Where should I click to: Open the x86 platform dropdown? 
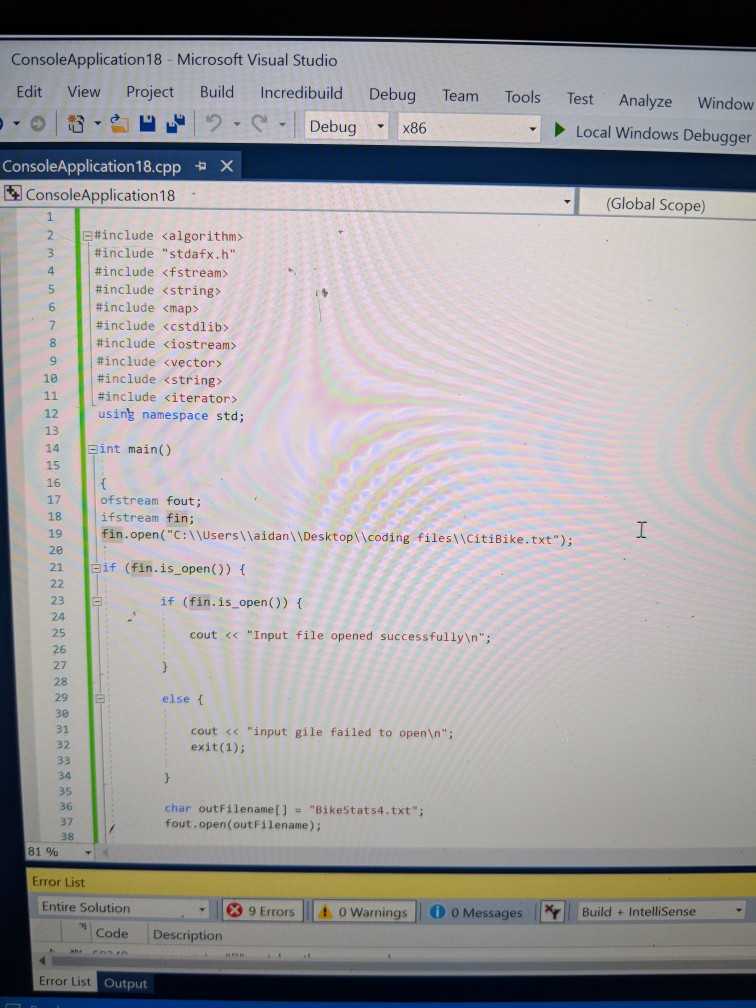[532, 129]
